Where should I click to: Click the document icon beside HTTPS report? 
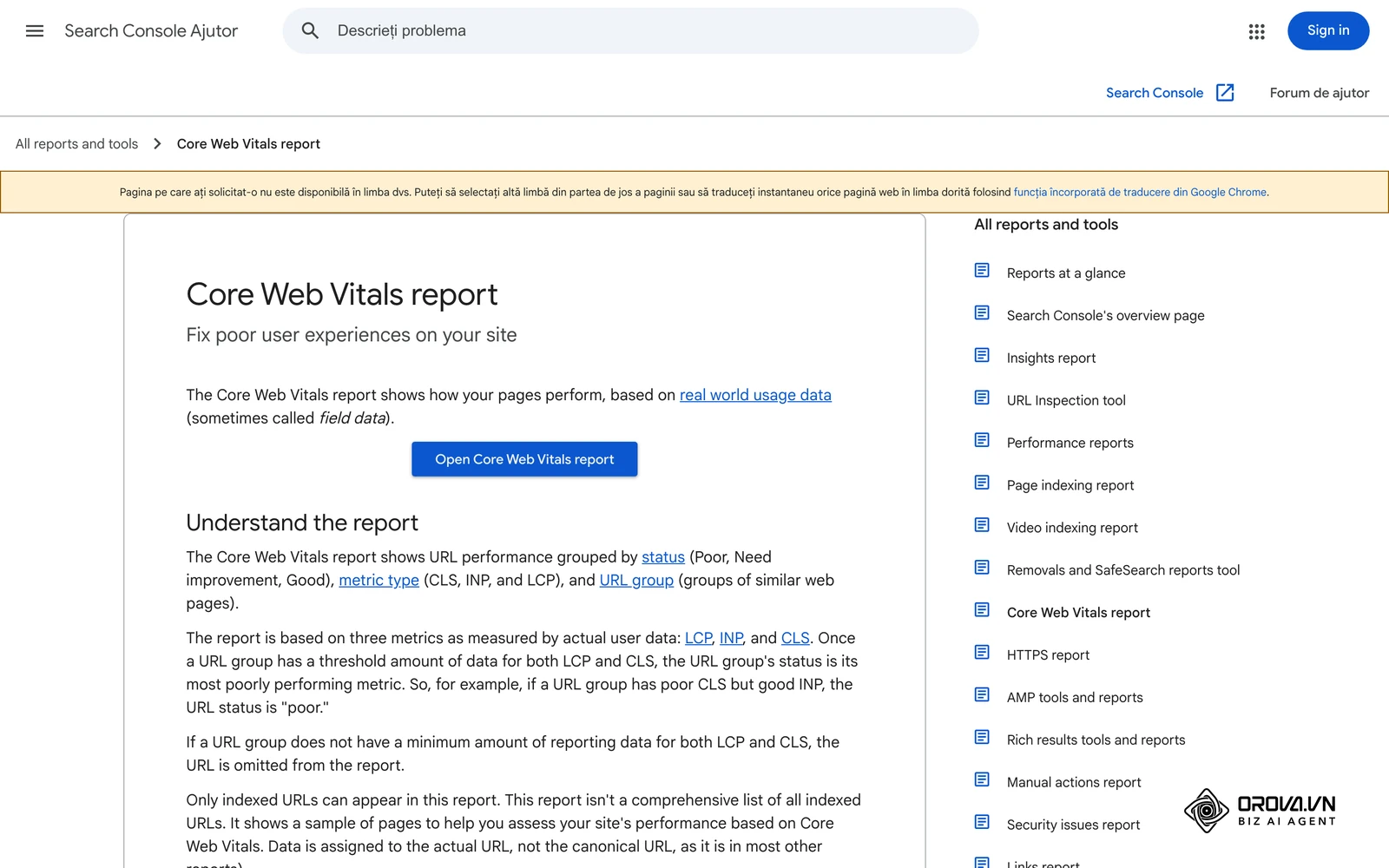point(982,652)
